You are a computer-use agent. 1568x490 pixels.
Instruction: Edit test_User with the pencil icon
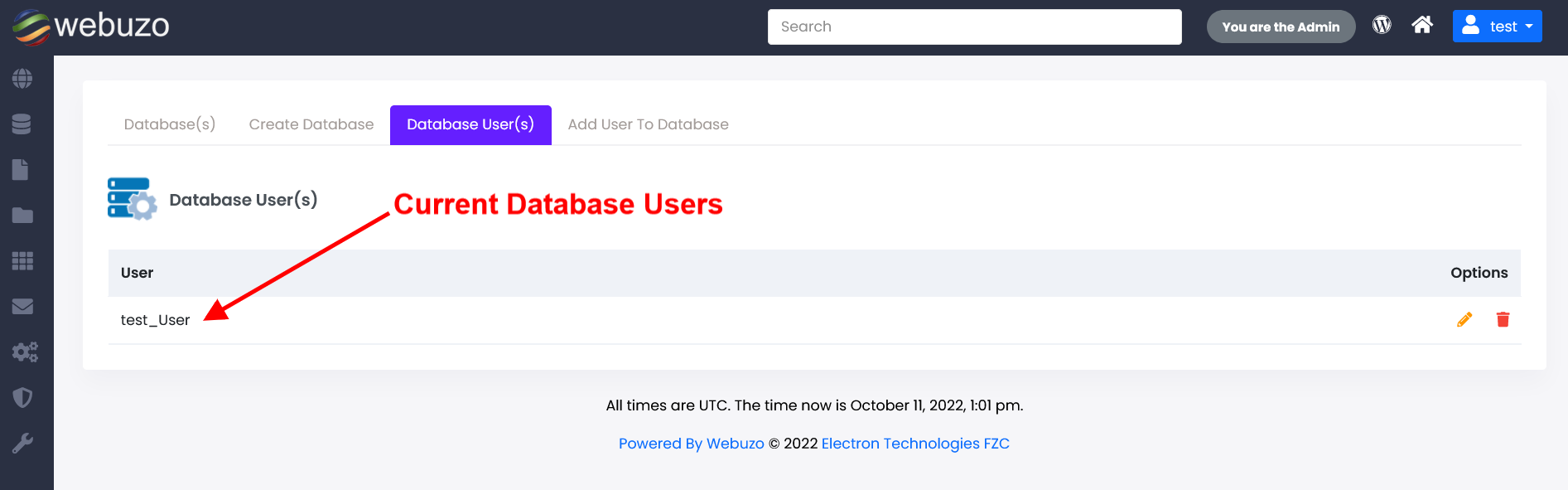click(x=1464, y=319)
